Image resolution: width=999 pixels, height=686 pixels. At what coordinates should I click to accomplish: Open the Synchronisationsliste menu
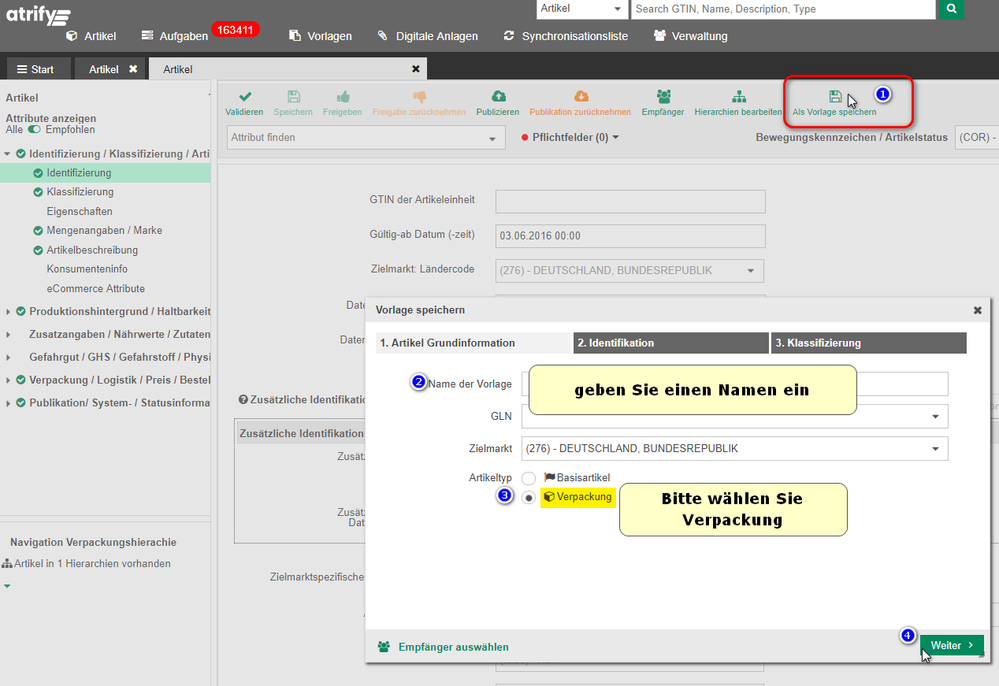566,36
